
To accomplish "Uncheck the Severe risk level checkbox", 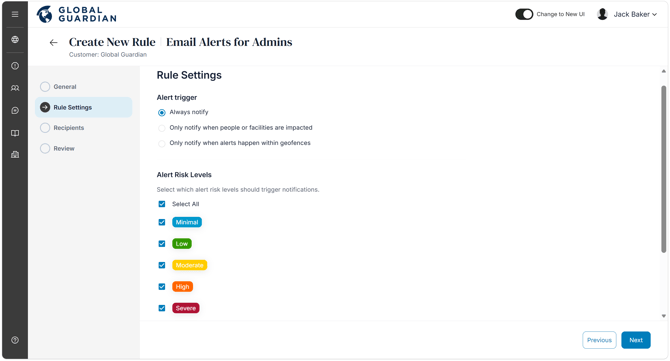I will pos(162,308).
